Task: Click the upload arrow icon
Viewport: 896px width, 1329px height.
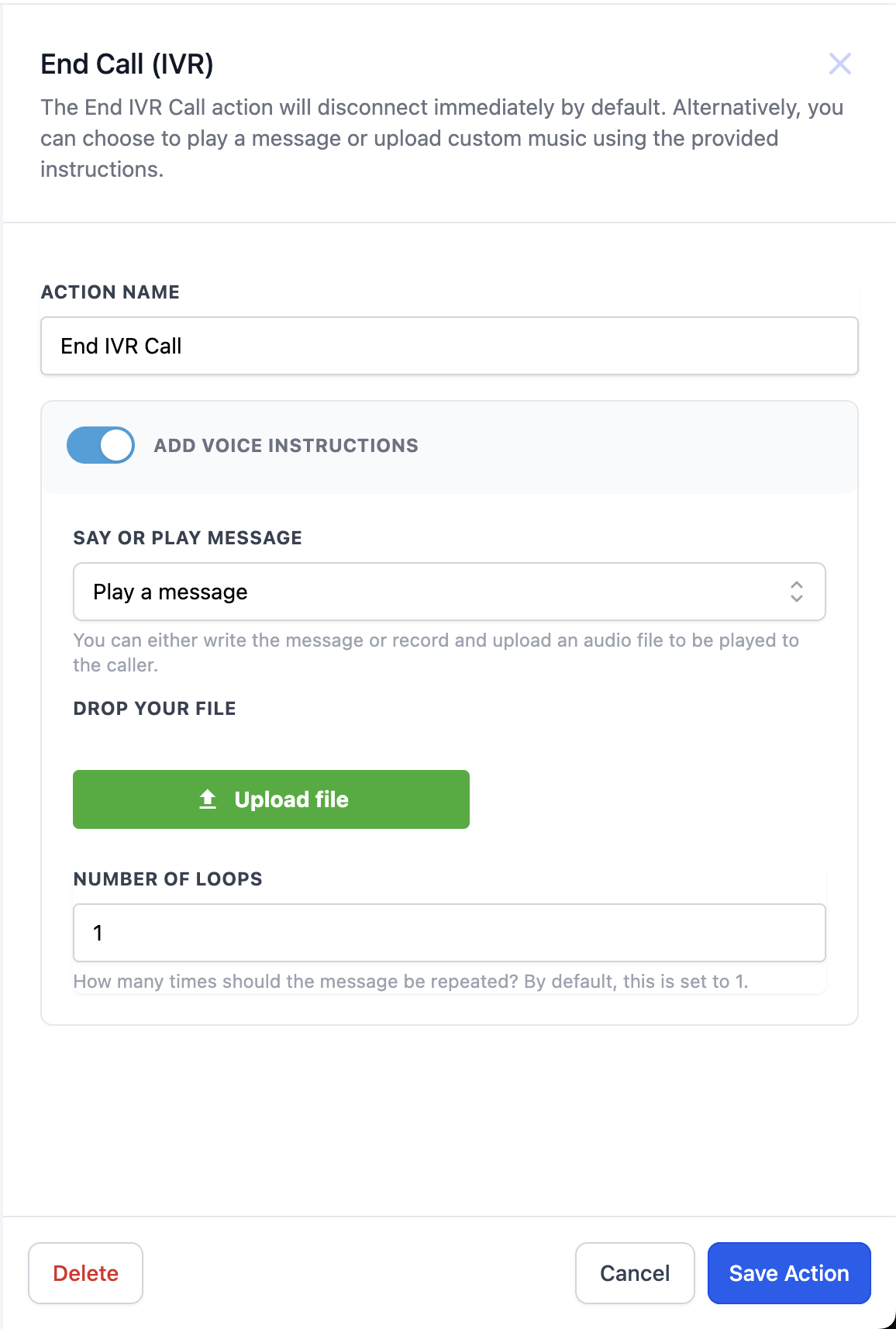Action: pos(208,799)
